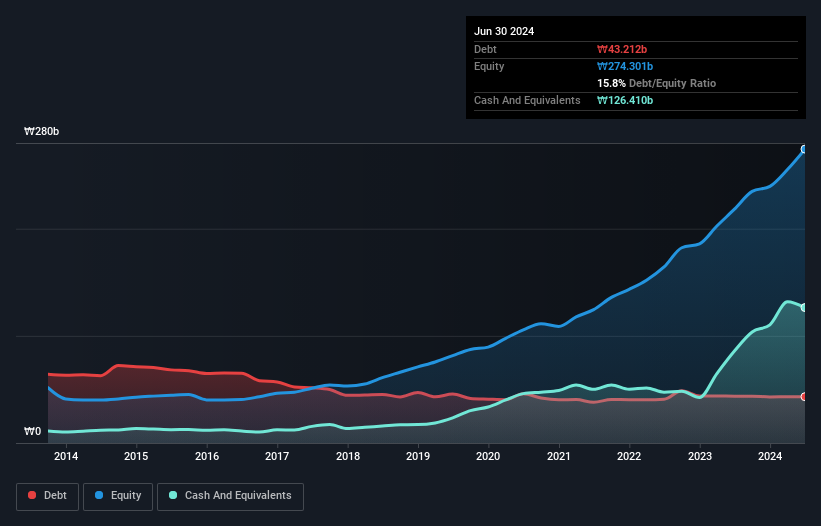Click the 2017 x-axis label

(x=277, y=456)
